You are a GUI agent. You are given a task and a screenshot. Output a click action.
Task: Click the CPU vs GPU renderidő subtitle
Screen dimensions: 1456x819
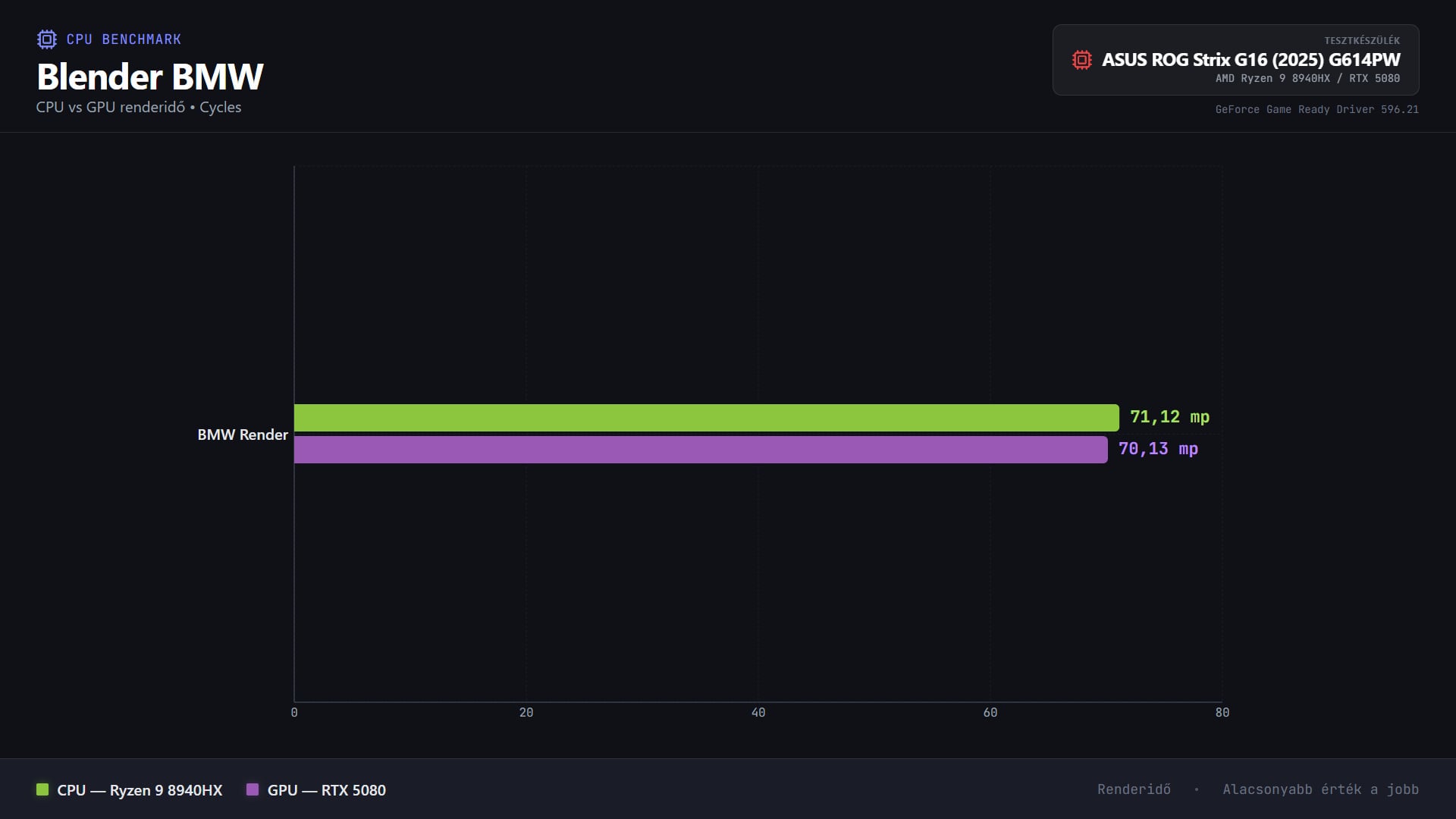[x=139, y=108]
